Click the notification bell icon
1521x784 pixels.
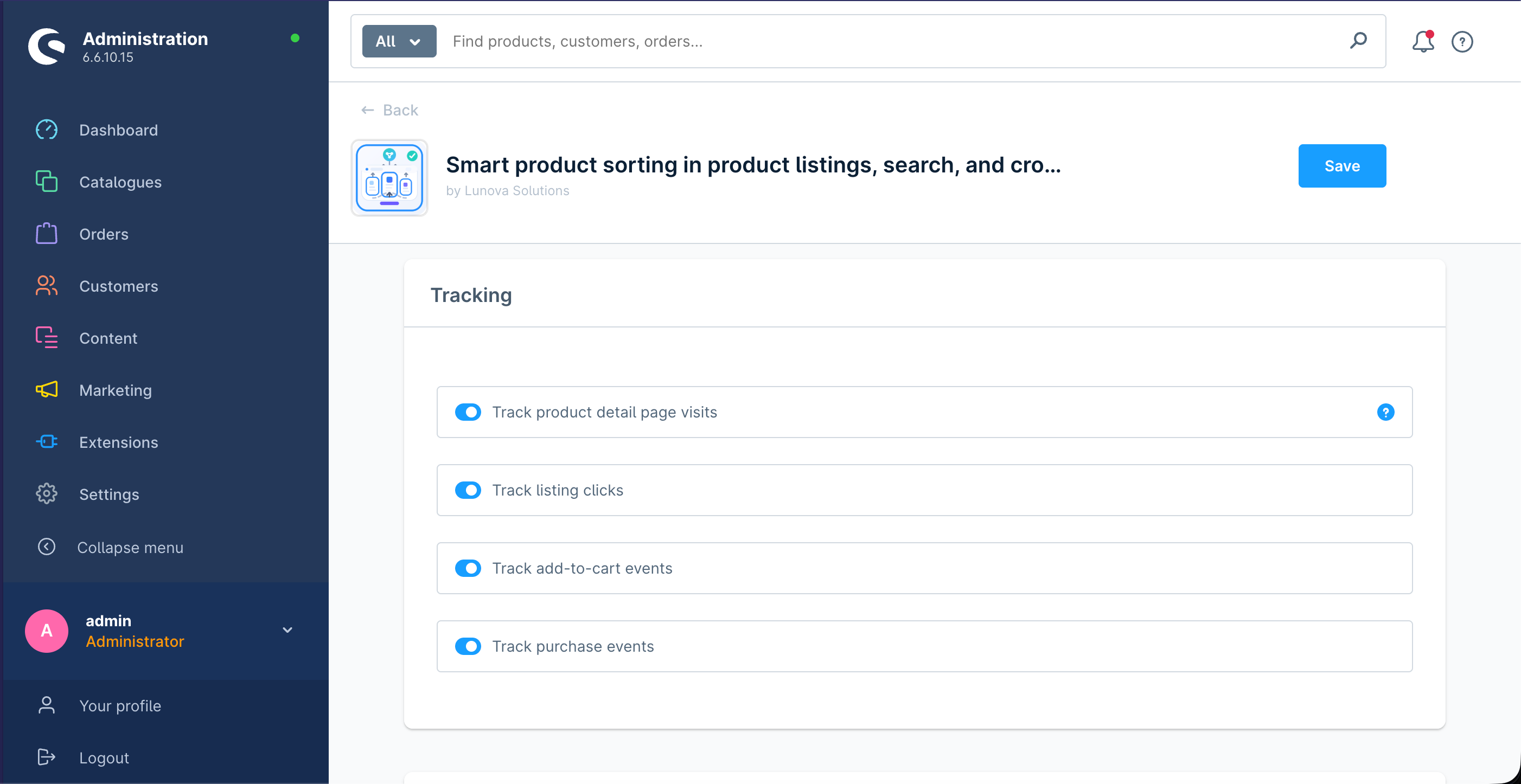pyautogui.click(x=1422, y=41)
